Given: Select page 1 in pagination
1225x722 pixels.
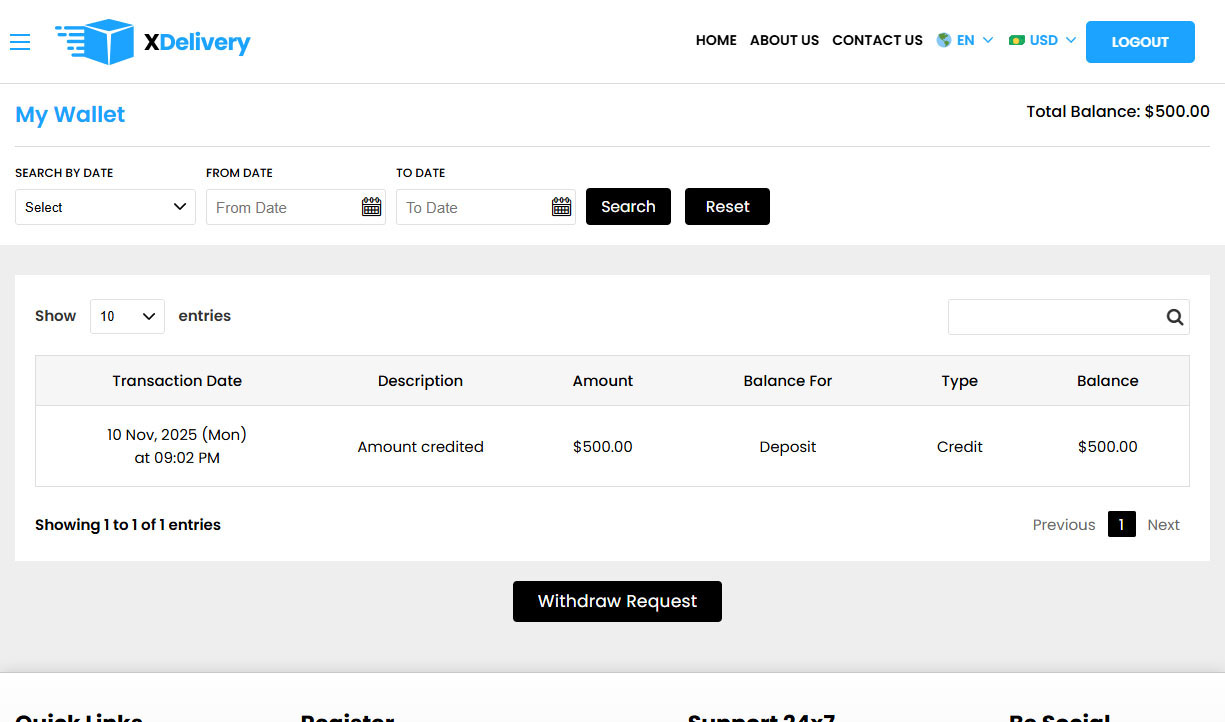Looking at the screenshot, I should 1122,525.
